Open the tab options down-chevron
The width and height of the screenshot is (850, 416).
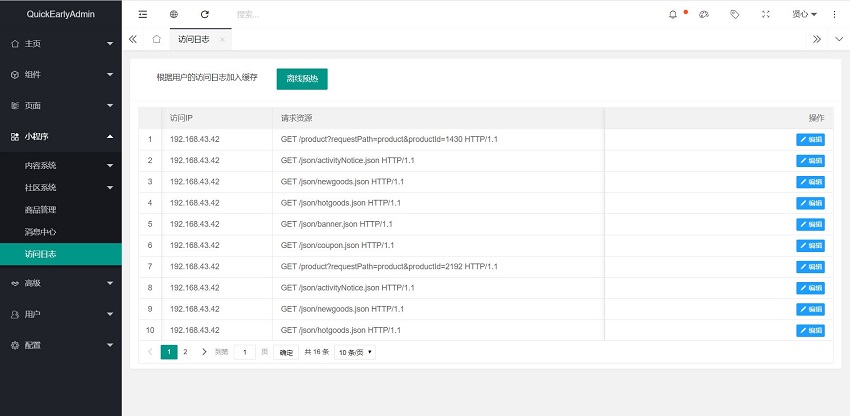pos(839,39)
